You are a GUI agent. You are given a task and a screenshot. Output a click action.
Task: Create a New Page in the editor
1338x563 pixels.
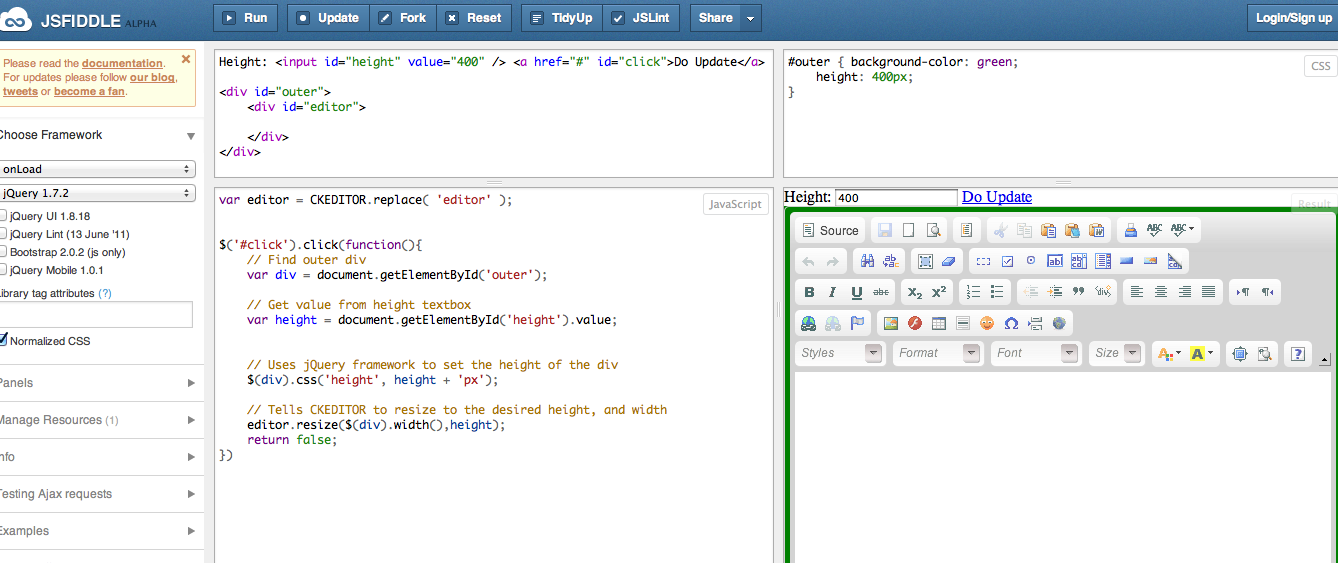(x=908, y=230)
